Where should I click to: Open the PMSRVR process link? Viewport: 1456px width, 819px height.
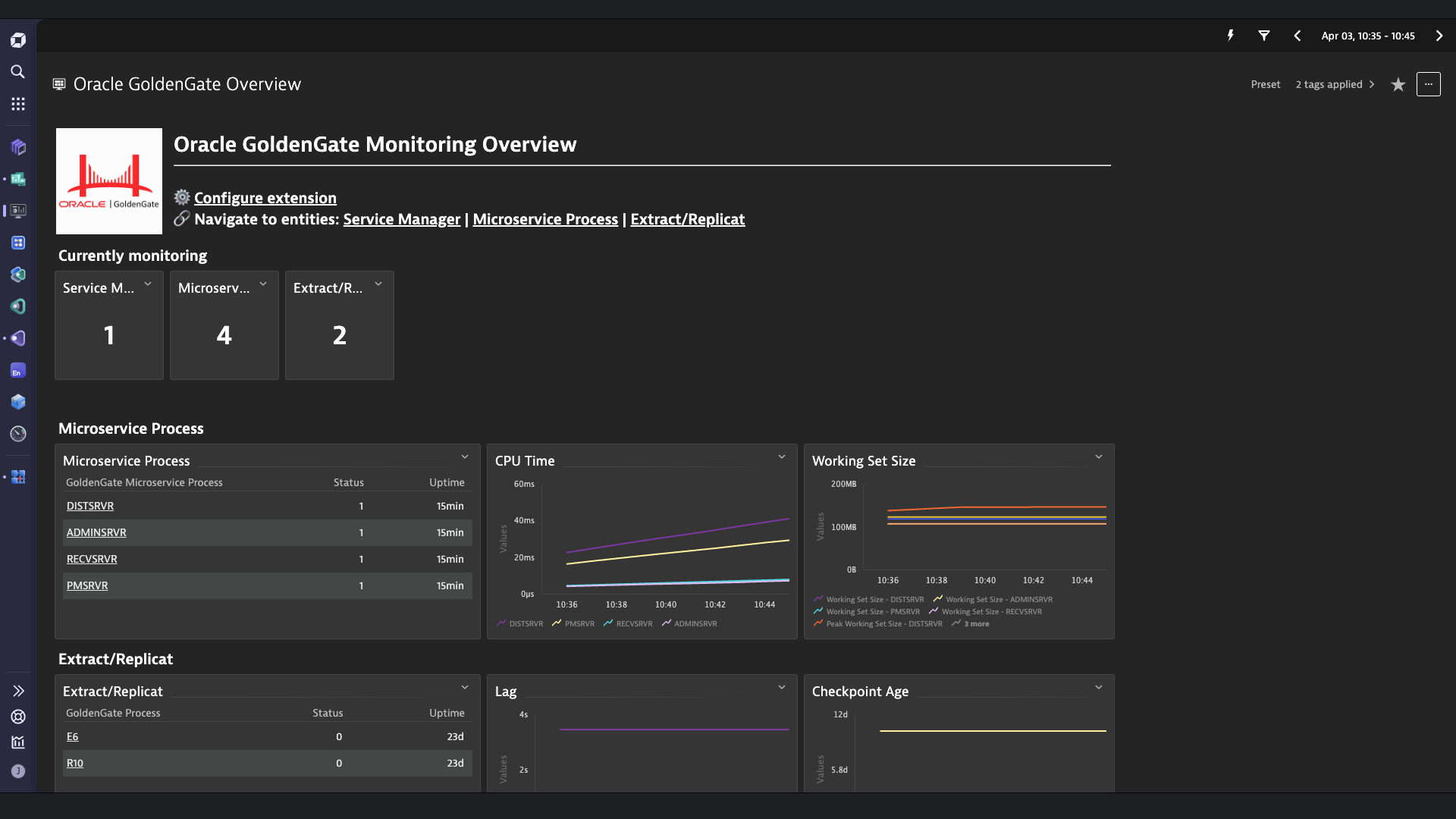tap(87, 585)
